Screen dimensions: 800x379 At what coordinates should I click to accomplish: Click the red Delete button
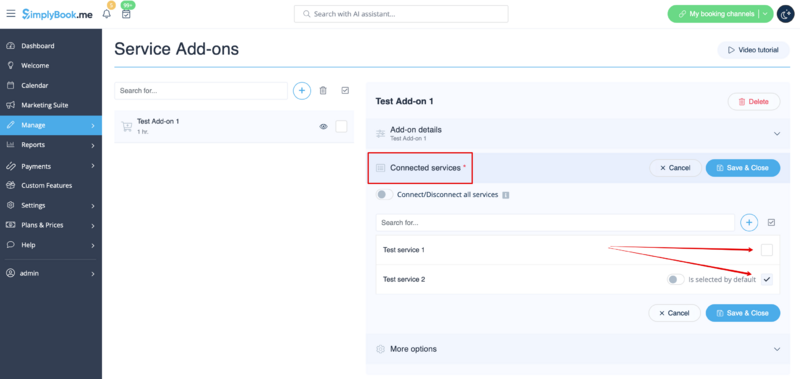click(754, 102)
